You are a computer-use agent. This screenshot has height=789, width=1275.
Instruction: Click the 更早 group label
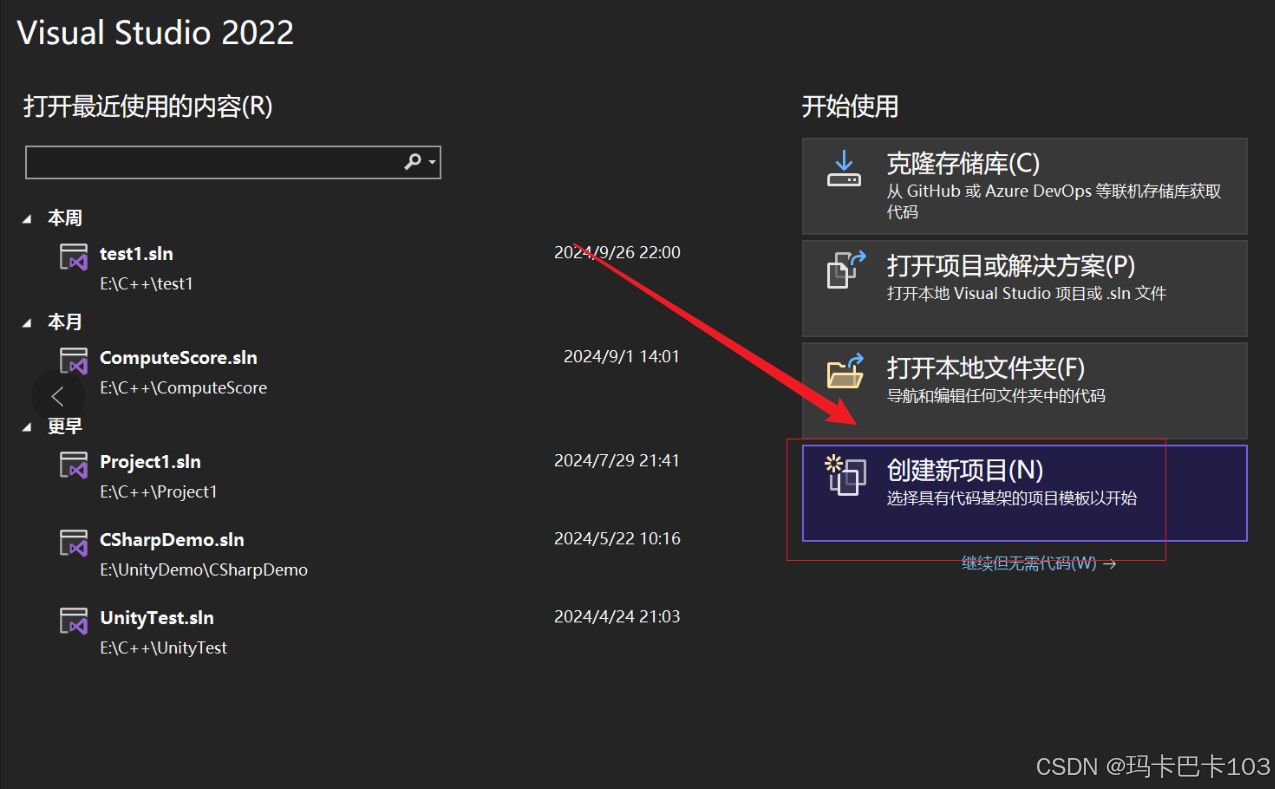(x=65, y=427)
